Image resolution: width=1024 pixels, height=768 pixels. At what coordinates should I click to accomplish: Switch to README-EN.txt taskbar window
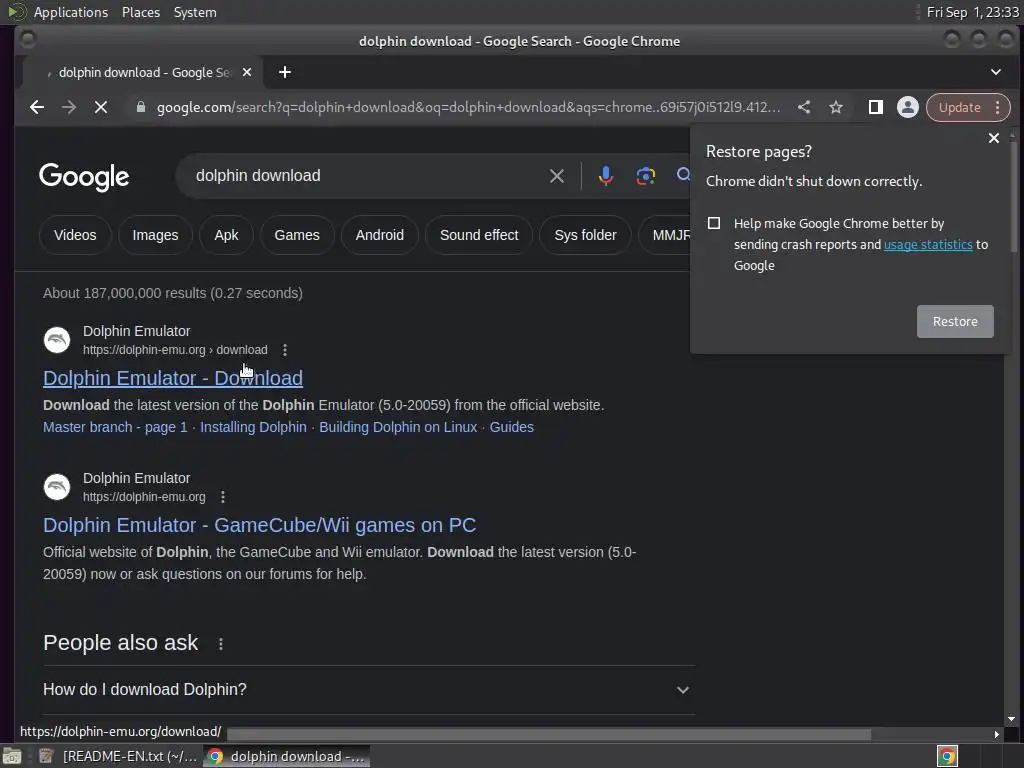click(x=118, y=756)
